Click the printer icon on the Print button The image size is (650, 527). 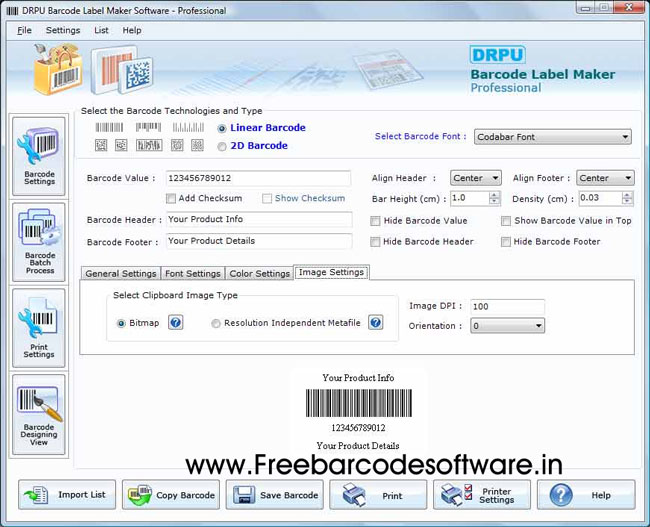[x=354, y=495]
